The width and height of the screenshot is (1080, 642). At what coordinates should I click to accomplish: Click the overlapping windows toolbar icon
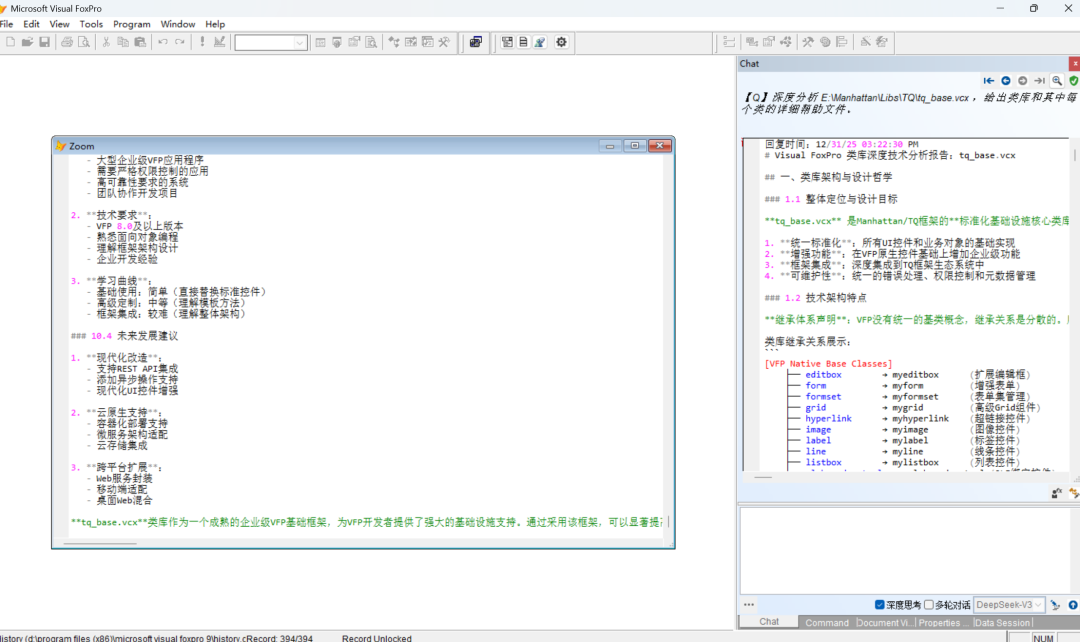click(x=475, y=42)
